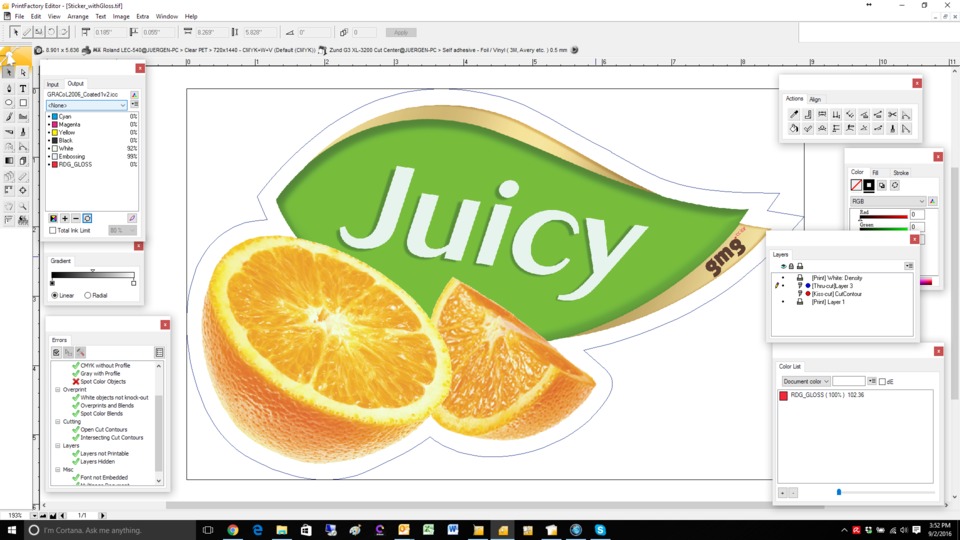Viewport: 960px width, 540px height.
Task: Click the checkmark icon in Actions panel
Action: [x=808, y=129]
